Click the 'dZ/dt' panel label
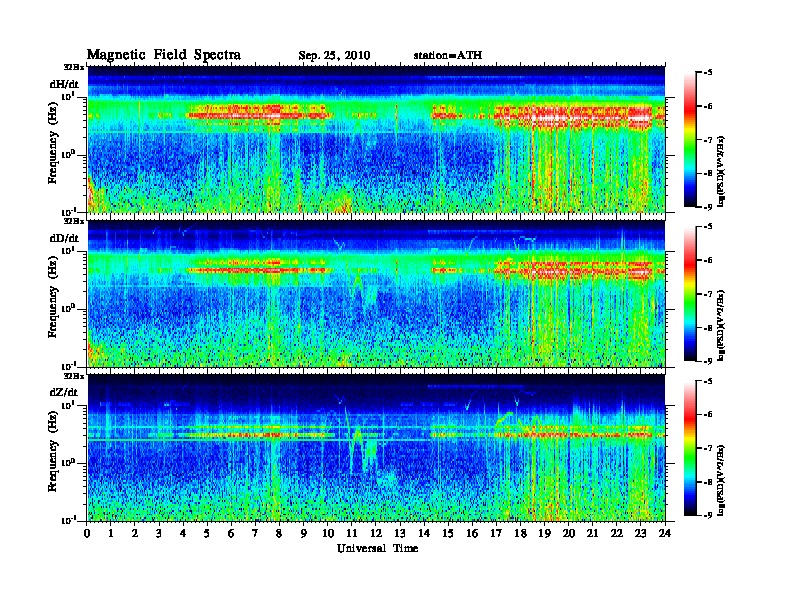 (64, 392)
